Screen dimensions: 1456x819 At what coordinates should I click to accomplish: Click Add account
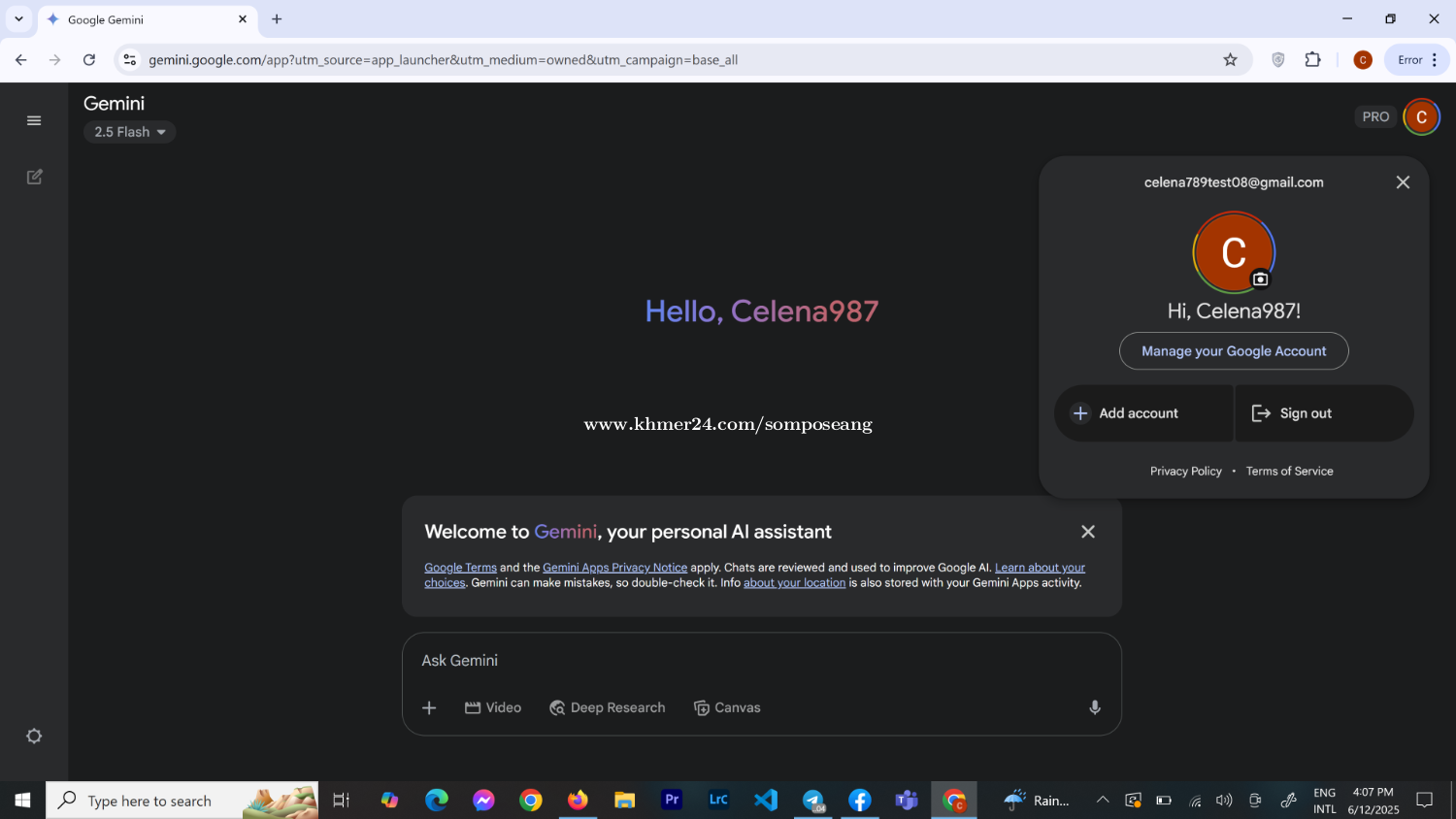click(1143, 413)
